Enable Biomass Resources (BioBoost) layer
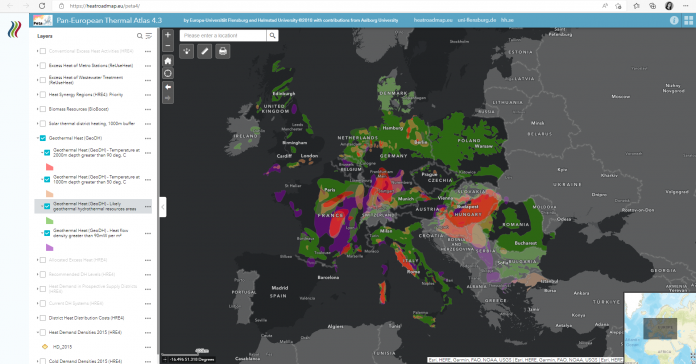The image size is (696, 364). pos(43,109)
